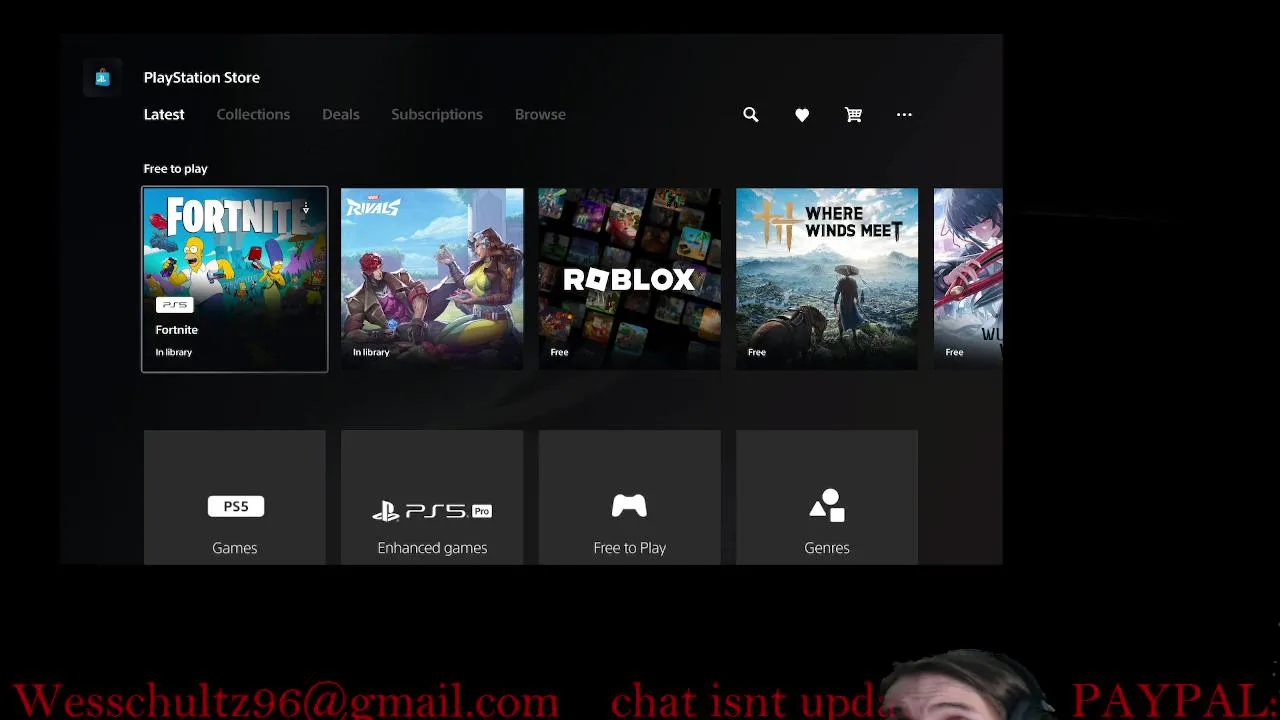Switch to the Latest tab
This screenshot has width=1280, height=720.
tap(164, 115)
